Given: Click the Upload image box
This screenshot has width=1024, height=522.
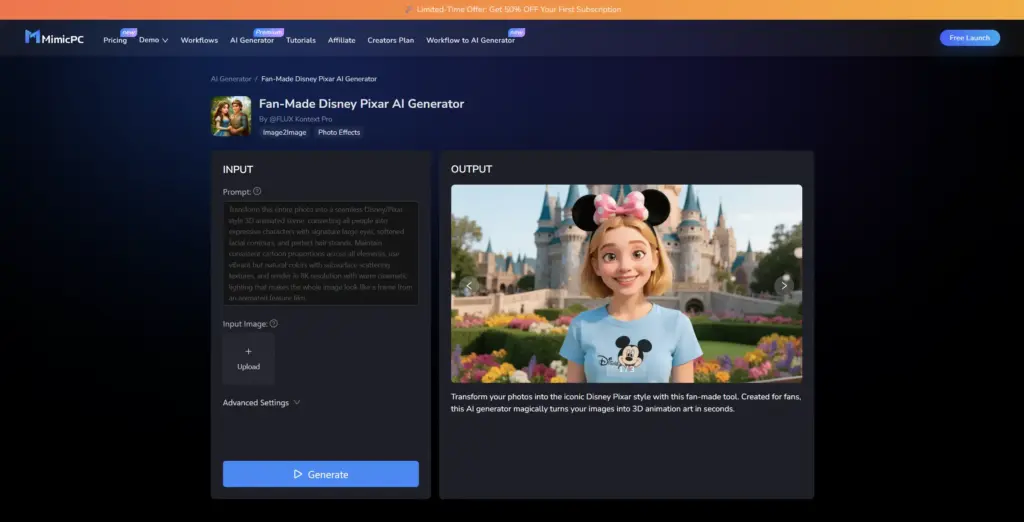Looking at the screenshot, I should (x=248, y=359).
